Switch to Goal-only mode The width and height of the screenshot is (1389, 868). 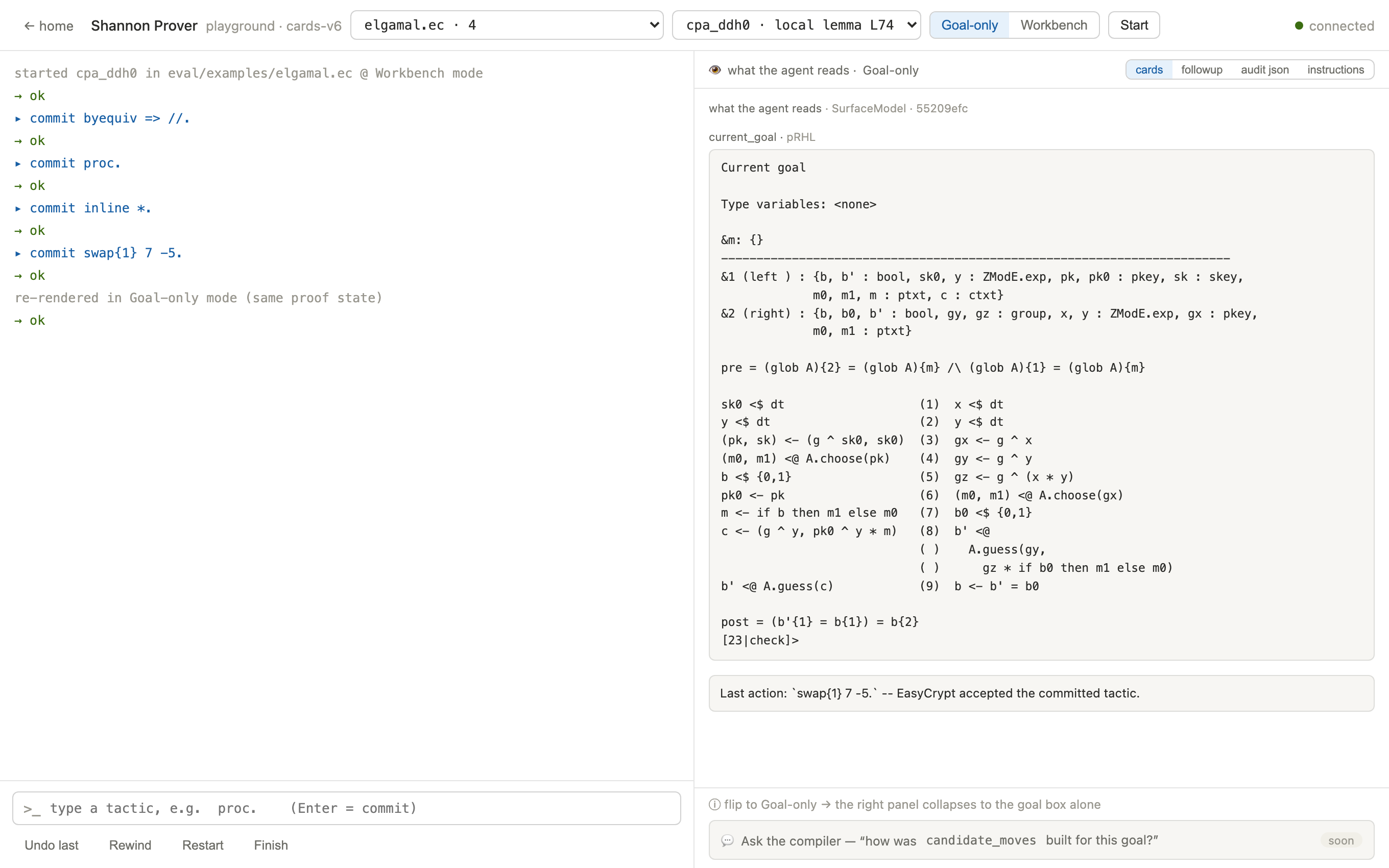[969, 25]
